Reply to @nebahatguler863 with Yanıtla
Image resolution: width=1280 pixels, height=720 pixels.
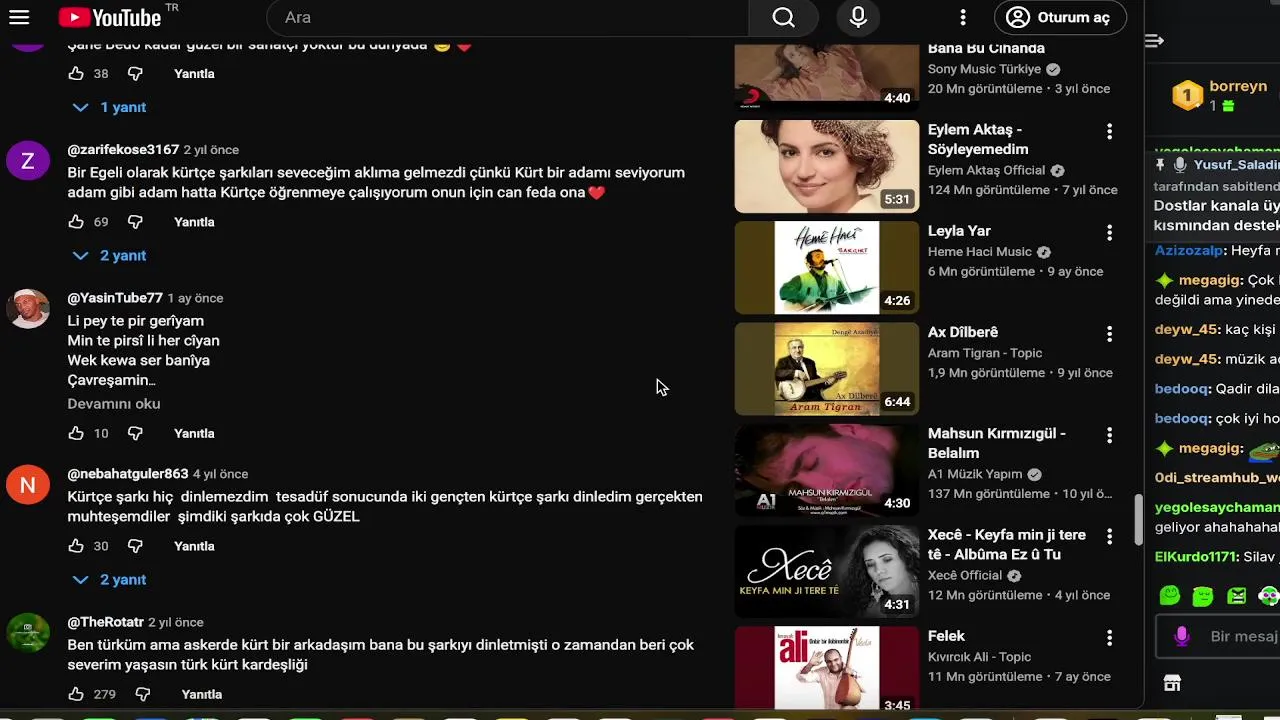point(194,546)
